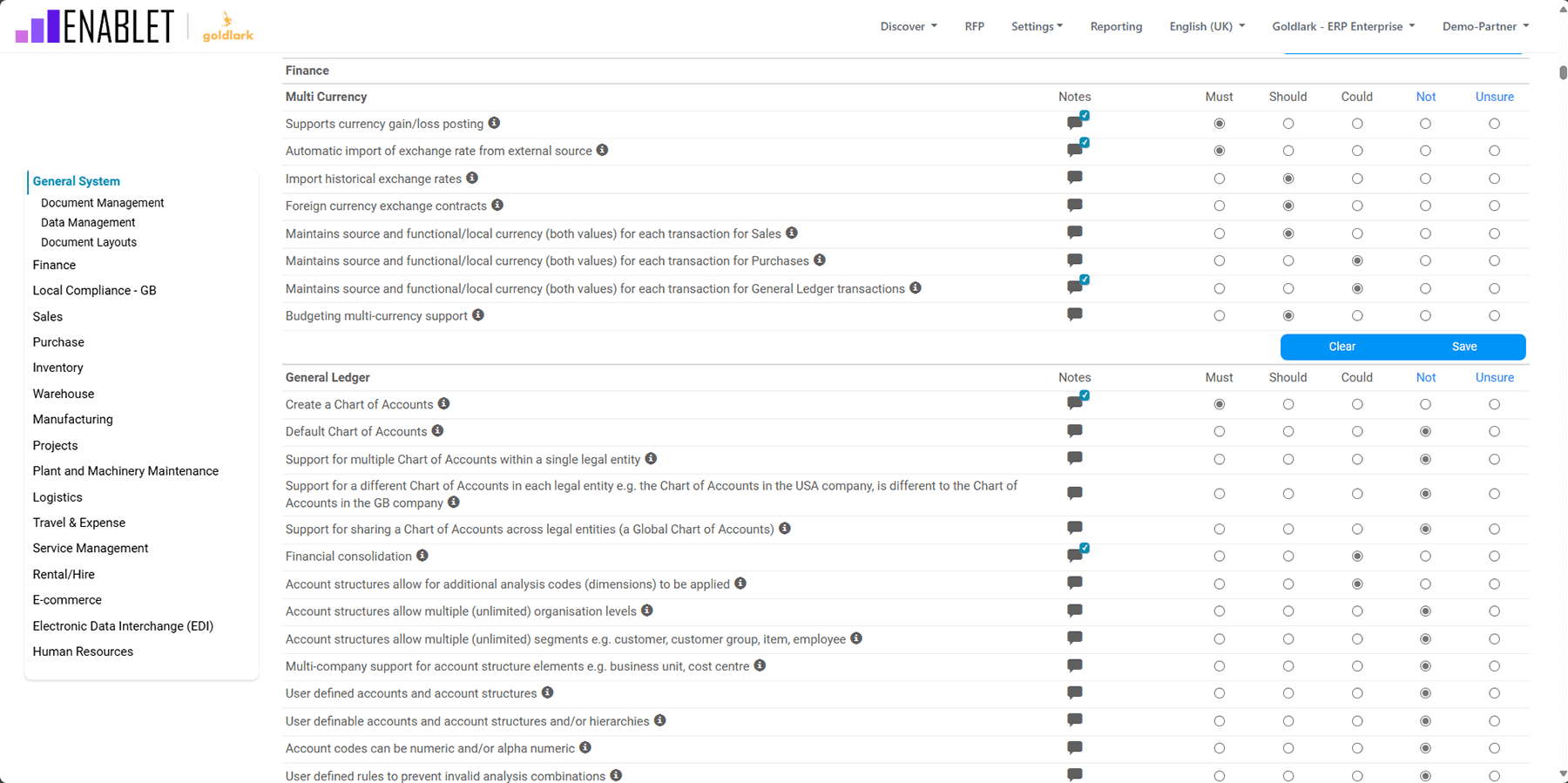Click the Enablet logo
Viewport: 1568px width, 783px height.
(x=95, y=26)
